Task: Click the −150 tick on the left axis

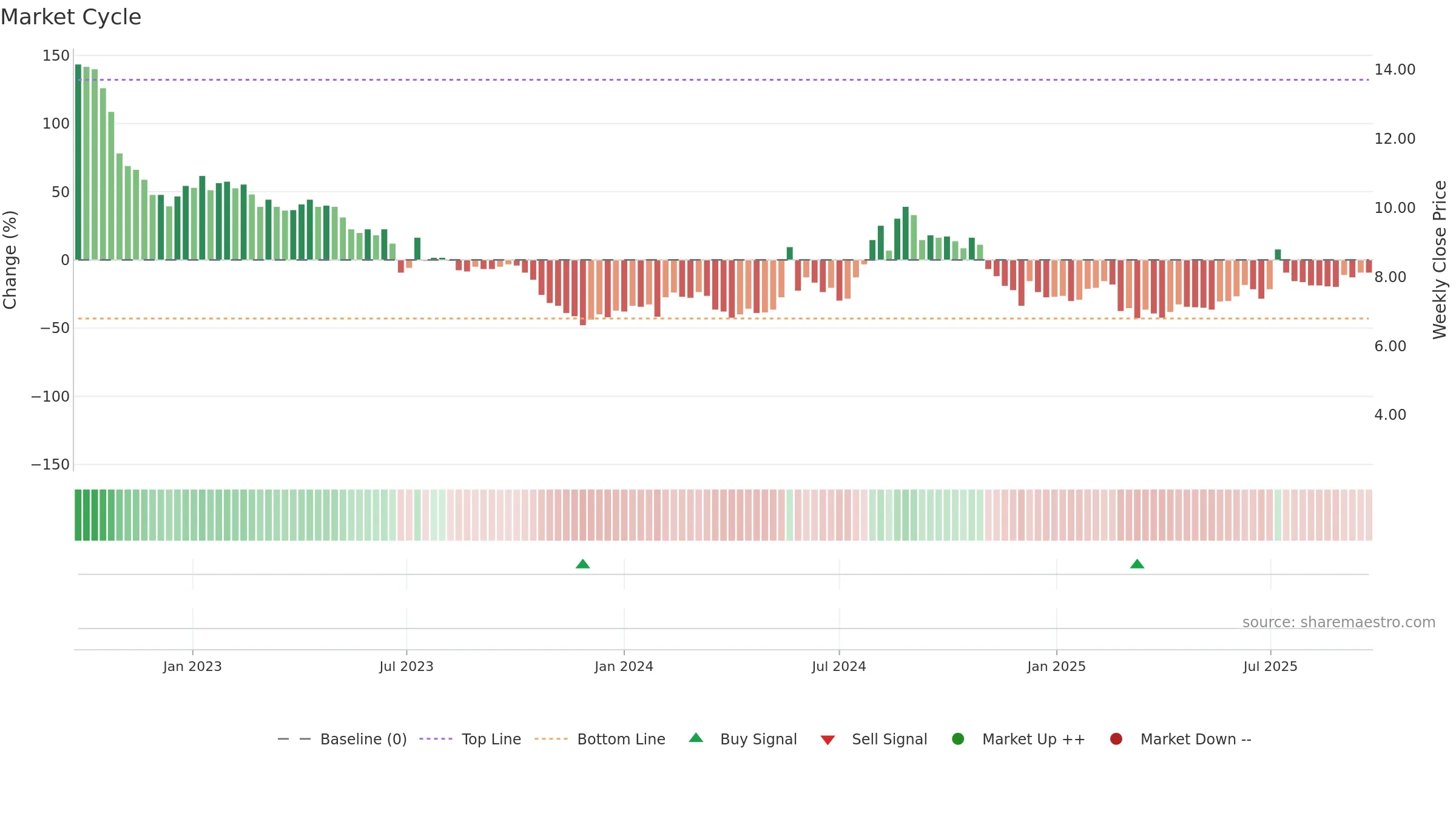Action: [50, 465]
